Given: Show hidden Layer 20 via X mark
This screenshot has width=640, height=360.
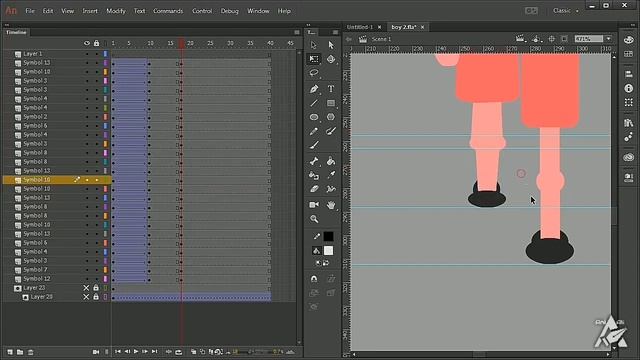Looking at the screenshot, I should point(86,297).
